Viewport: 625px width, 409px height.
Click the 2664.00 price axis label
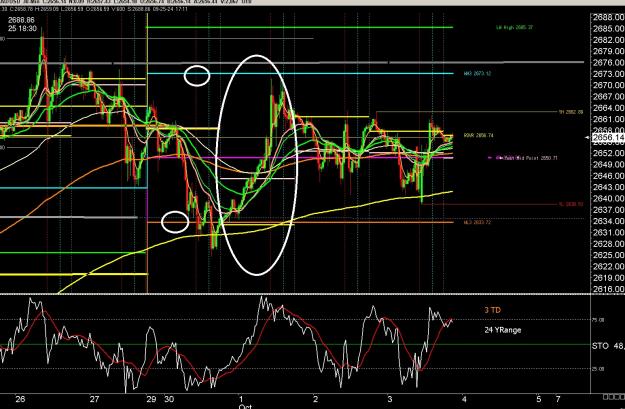pyautogui.click(x=609, y=108)
